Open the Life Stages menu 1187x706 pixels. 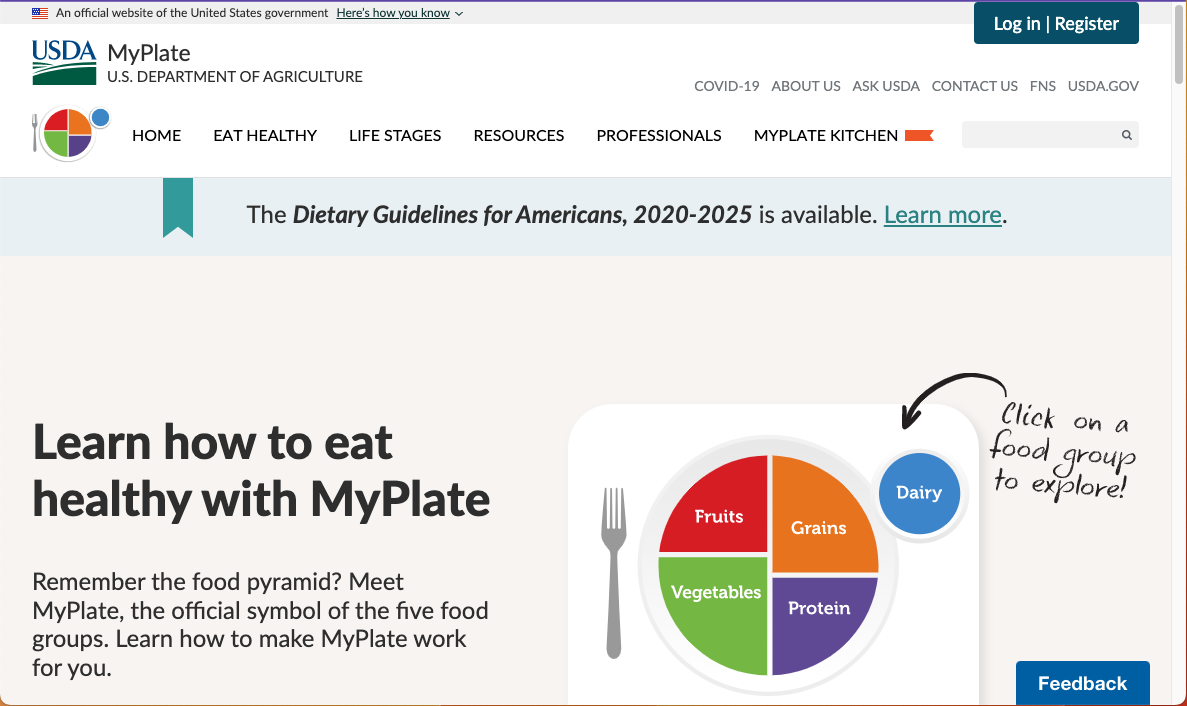point(395,135)
